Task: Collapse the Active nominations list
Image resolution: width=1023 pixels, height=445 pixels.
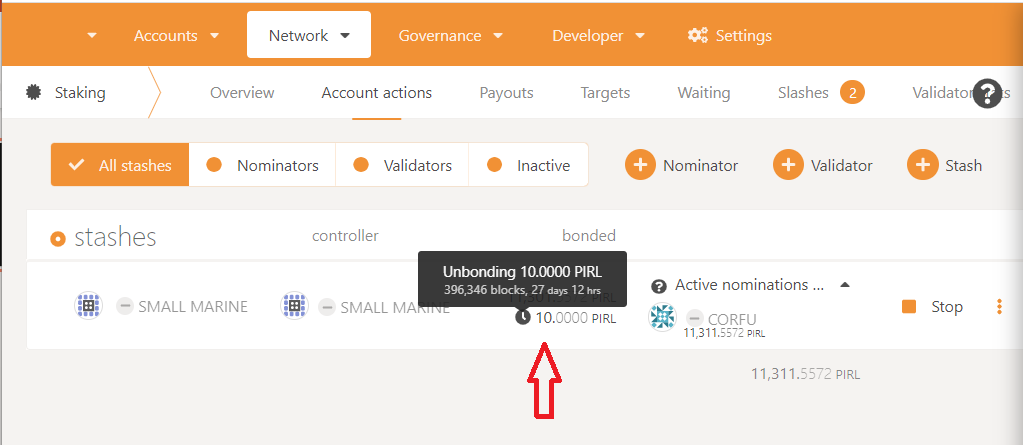Action: [x=845, y=285]
